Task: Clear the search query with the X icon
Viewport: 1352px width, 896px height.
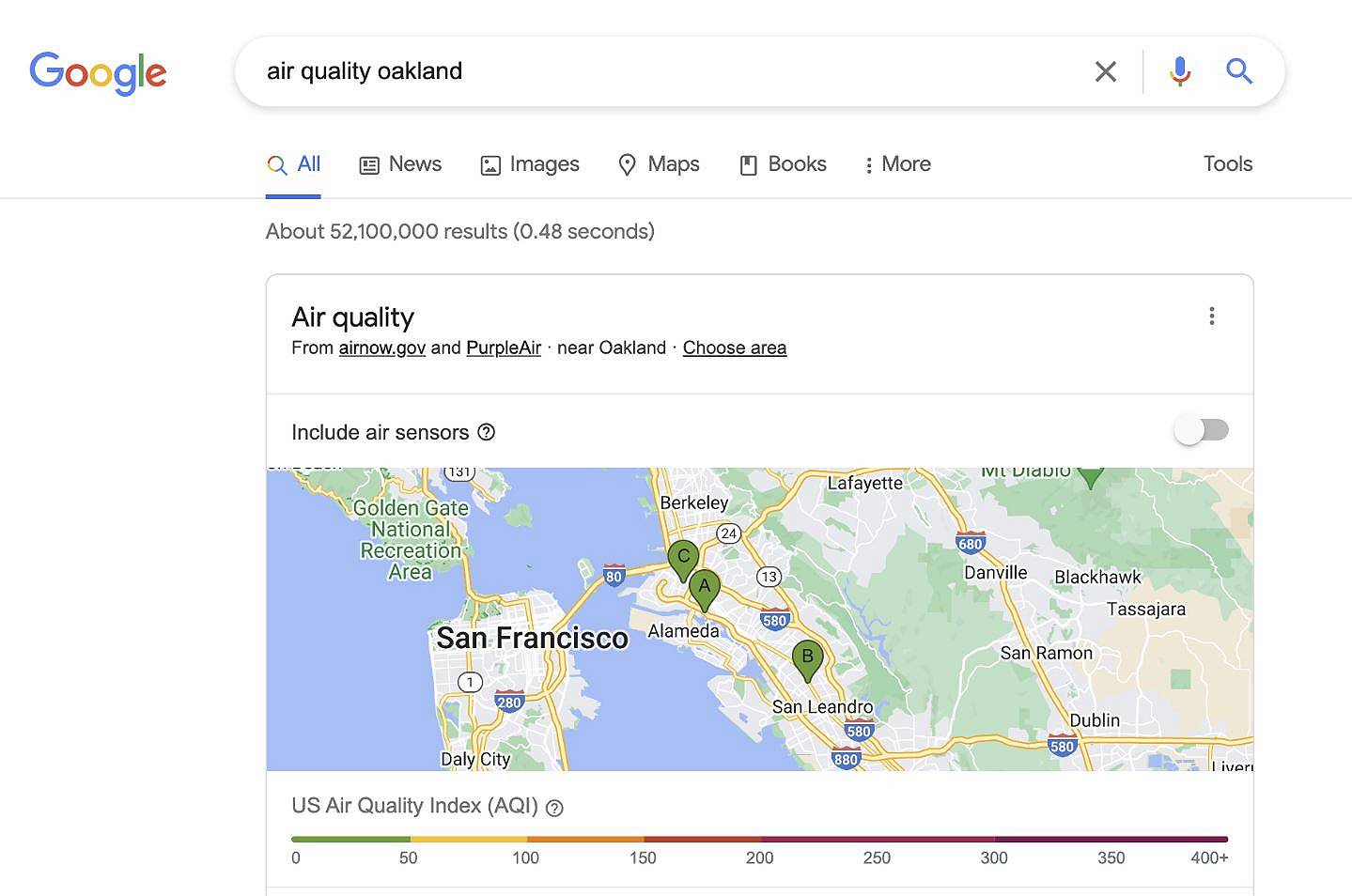Action: pyautogui.click(x=1105, y=70)
